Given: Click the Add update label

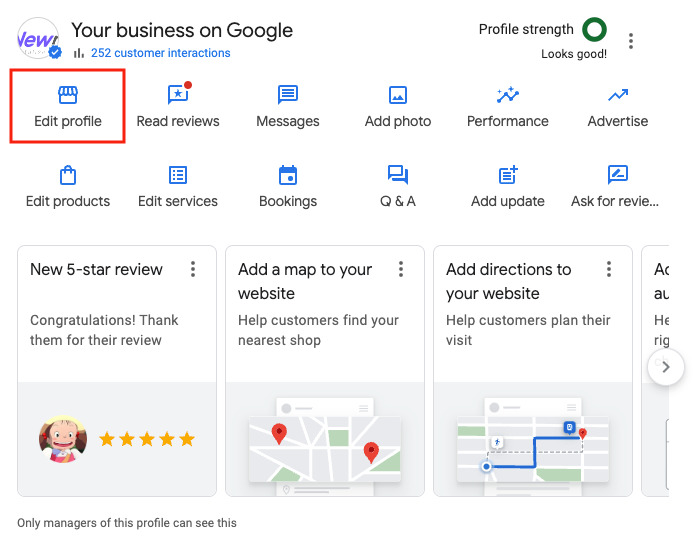Looking at the screenshot, I should [508, 202].
